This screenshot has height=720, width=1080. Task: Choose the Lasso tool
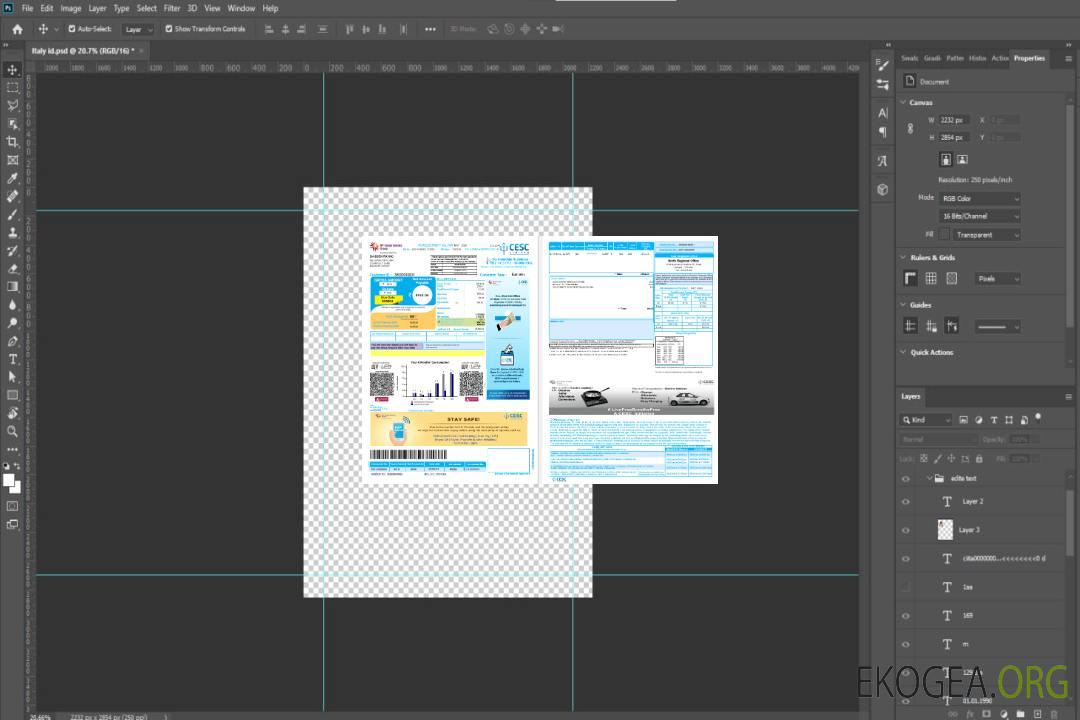pyautogui.click(x=13, y=105)
